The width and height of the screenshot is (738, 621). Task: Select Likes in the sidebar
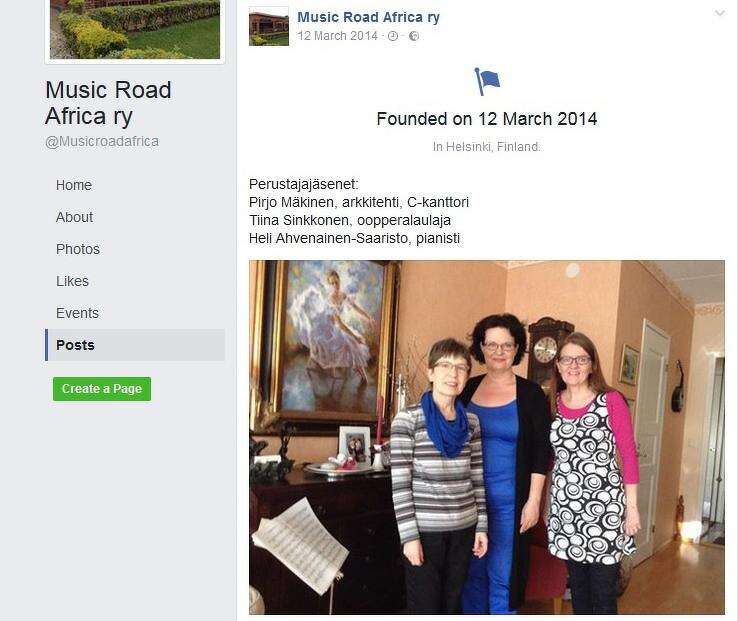(72, 281)
